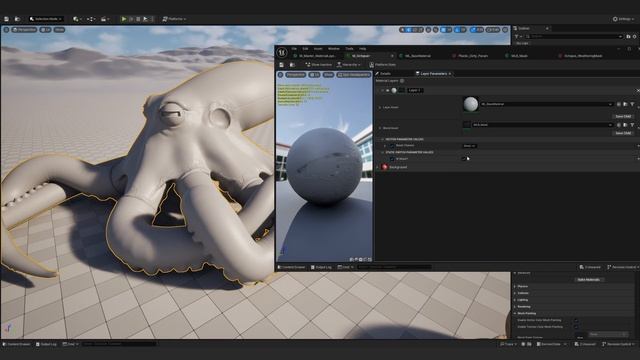
Task: Toggle the static switch value checkbox
Action: point(464,159)
